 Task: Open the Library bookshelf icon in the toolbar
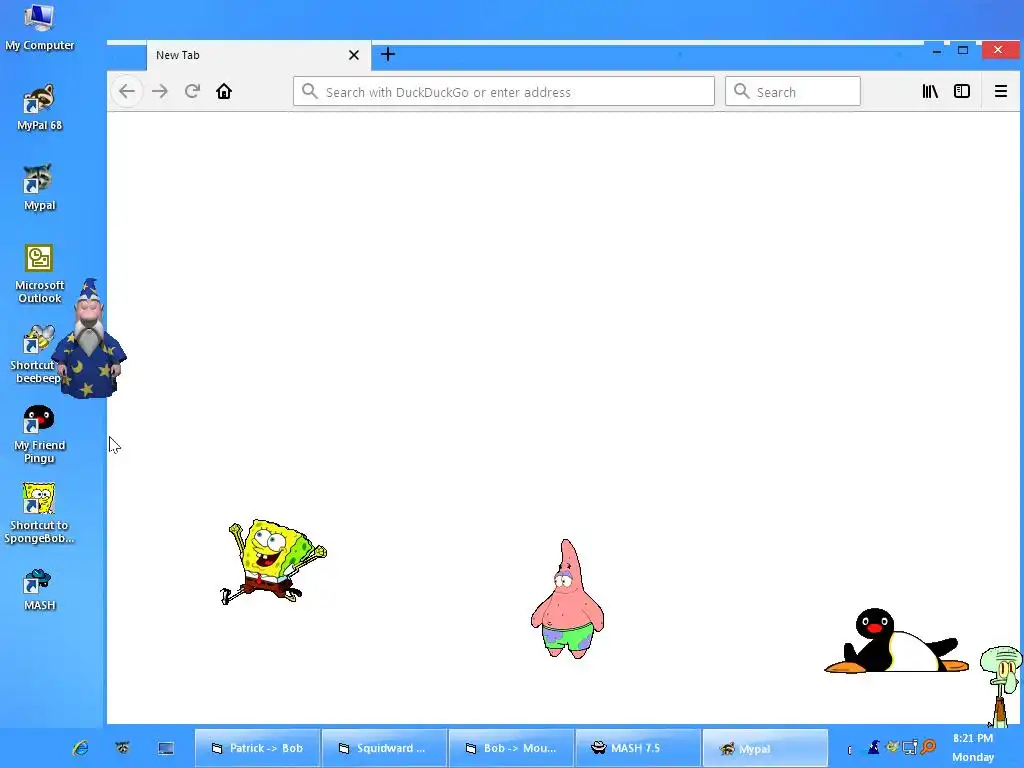[930, 91]
